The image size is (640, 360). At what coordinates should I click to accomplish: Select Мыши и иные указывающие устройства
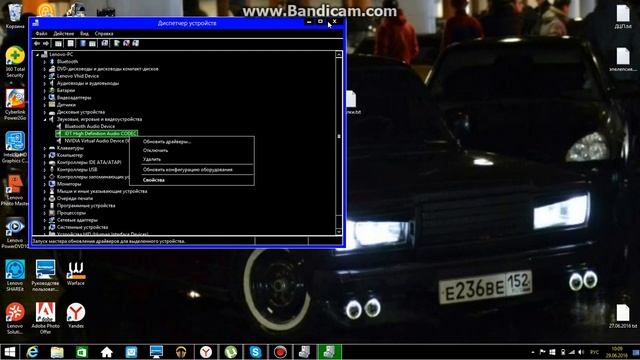102,191
